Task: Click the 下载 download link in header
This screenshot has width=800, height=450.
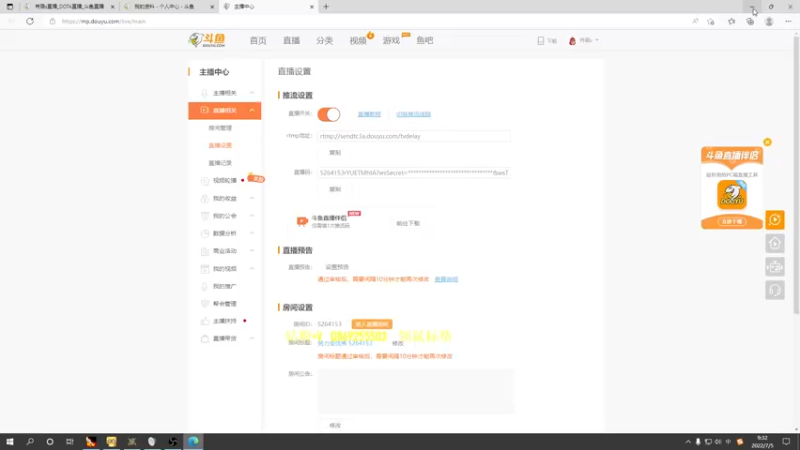Action: coord(547,40)
